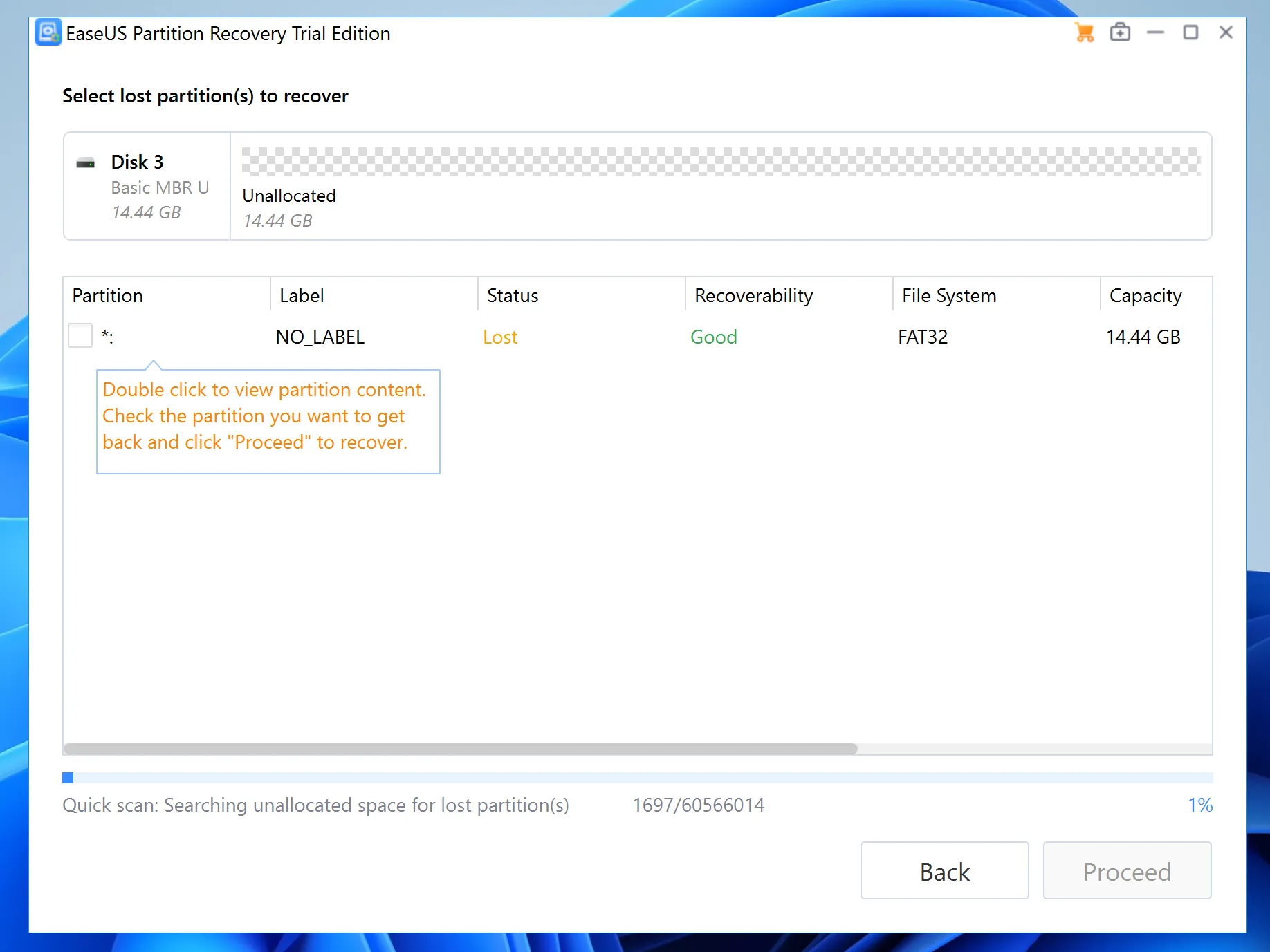Screen dimensions: 1270x952
Task: Open the toolkit briefcase icon
Action: pyautogui.click(x=1120, y=32)
